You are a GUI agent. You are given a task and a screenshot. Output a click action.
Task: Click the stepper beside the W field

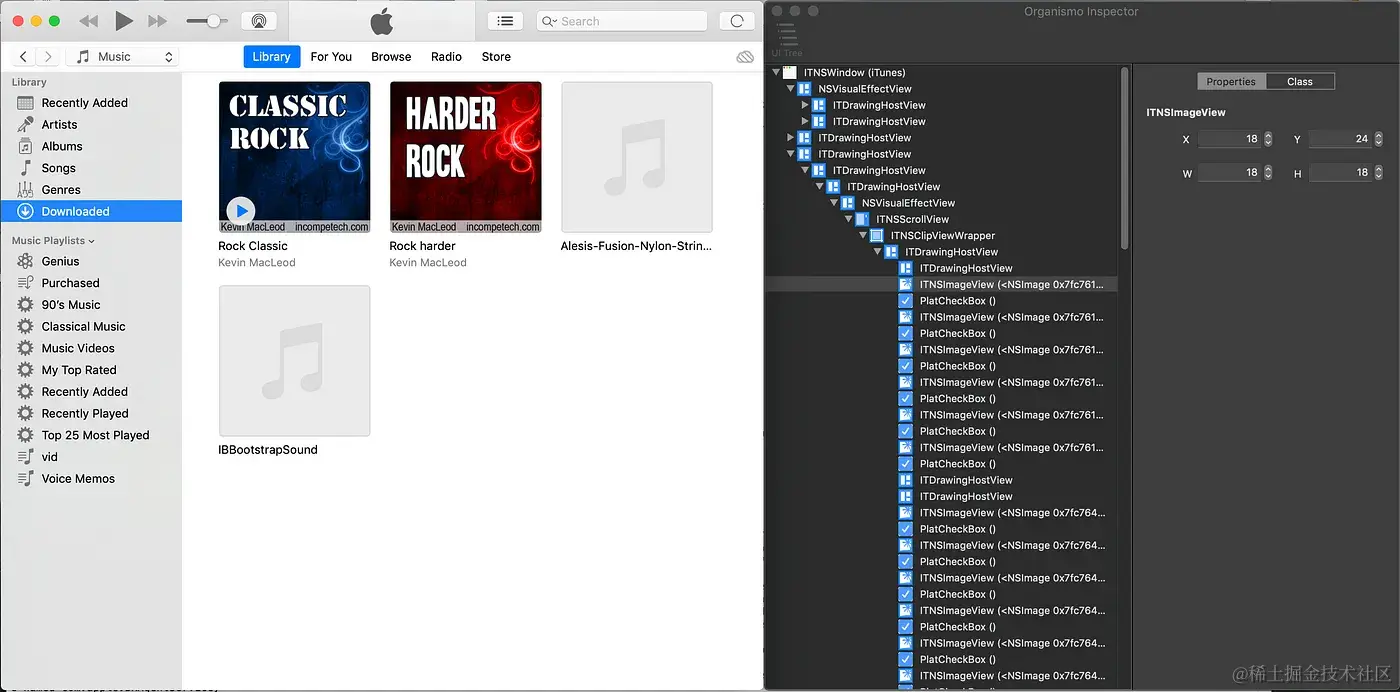1269,173
